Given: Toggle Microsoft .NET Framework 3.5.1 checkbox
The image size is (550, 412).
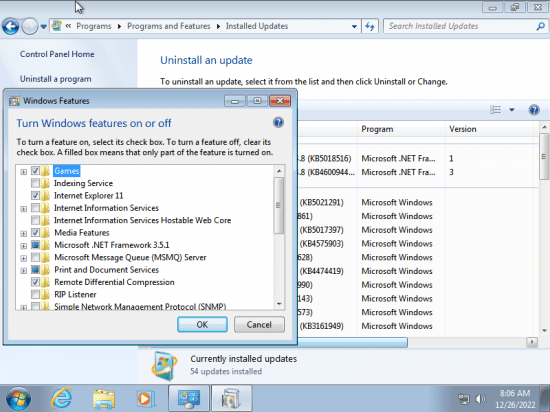Looking at the screenshot, I should 35,245.
